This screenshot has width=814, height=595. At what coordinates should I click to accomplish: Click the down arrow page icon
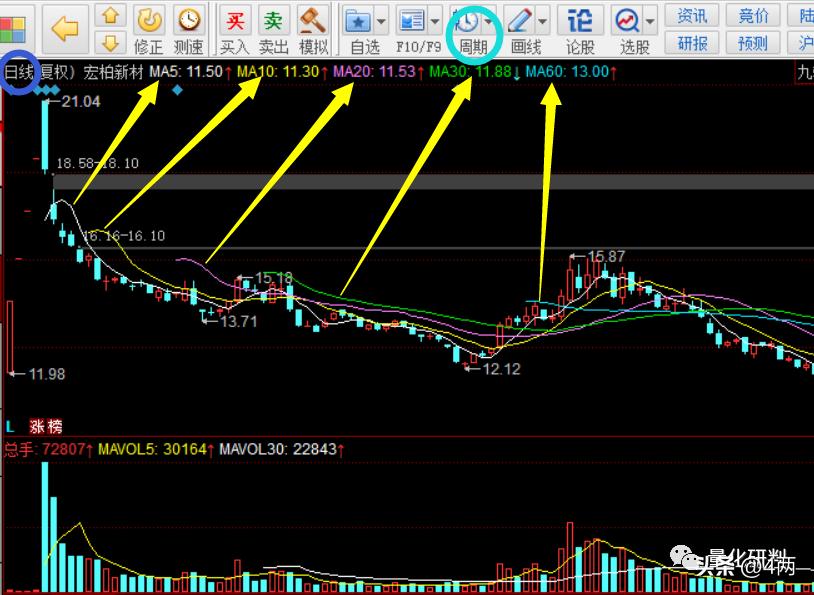(112, 42)
